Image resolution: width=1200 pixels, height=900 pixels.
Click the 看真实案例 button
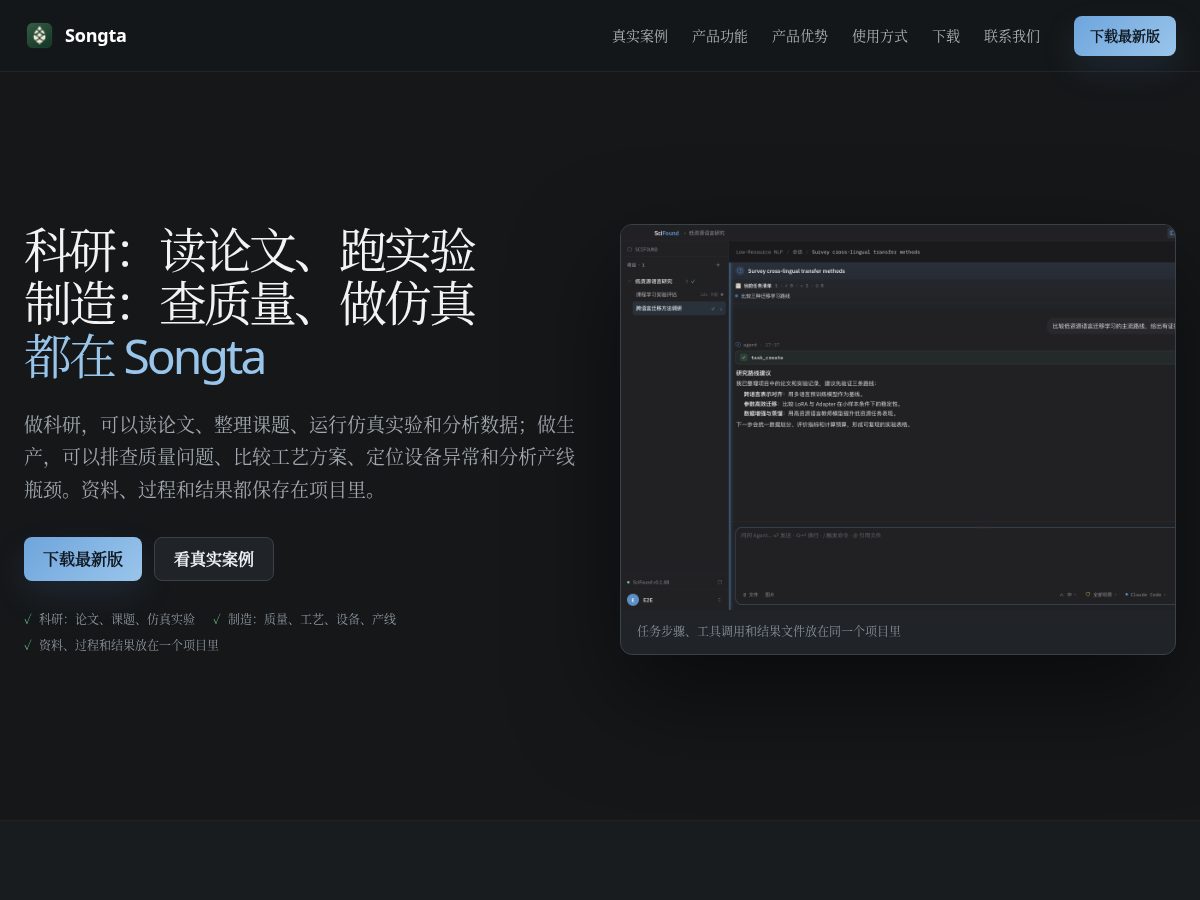pyautogui.click(x=214, y=559)
